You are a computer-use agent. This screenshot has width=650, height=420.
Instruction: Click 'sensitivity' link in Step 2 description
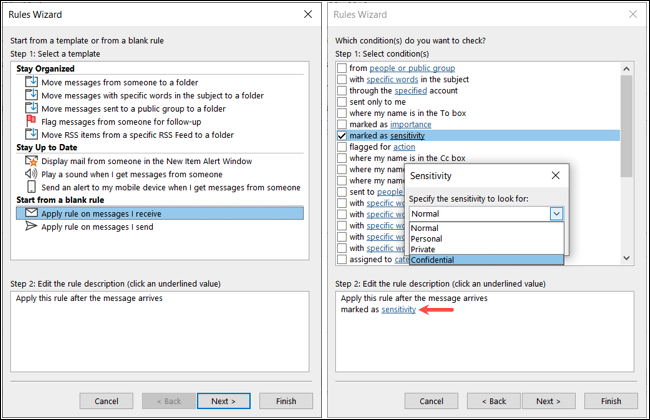pos(398,309)
